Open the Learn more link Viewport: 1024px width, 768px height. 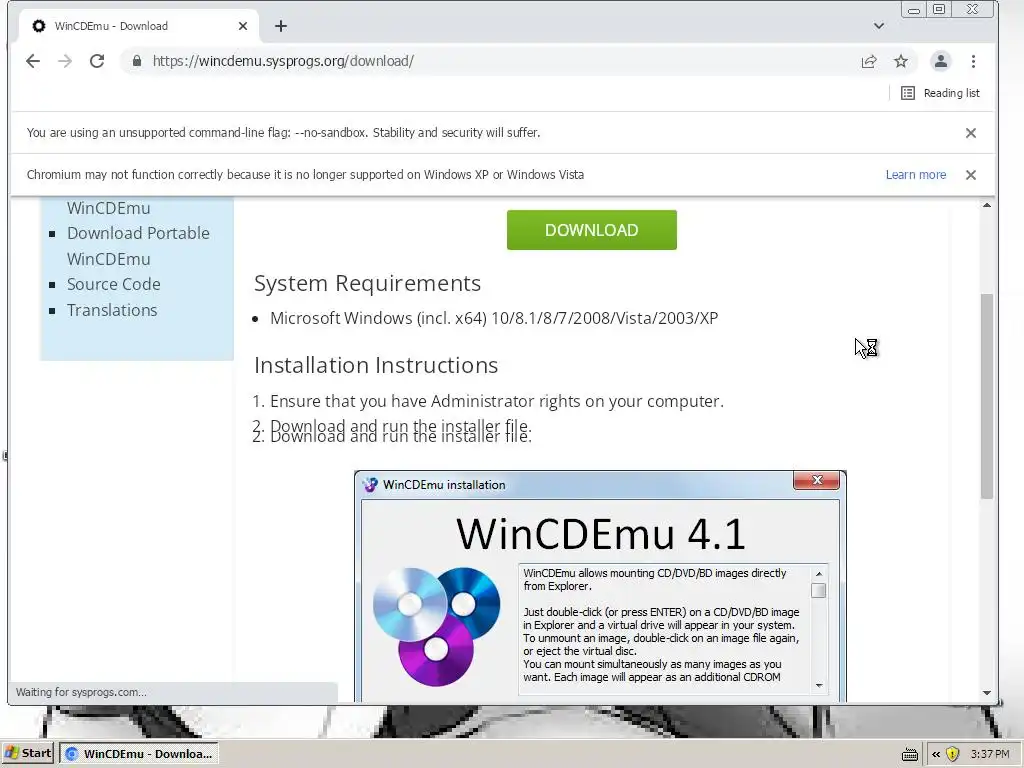(x=916, y=175)
